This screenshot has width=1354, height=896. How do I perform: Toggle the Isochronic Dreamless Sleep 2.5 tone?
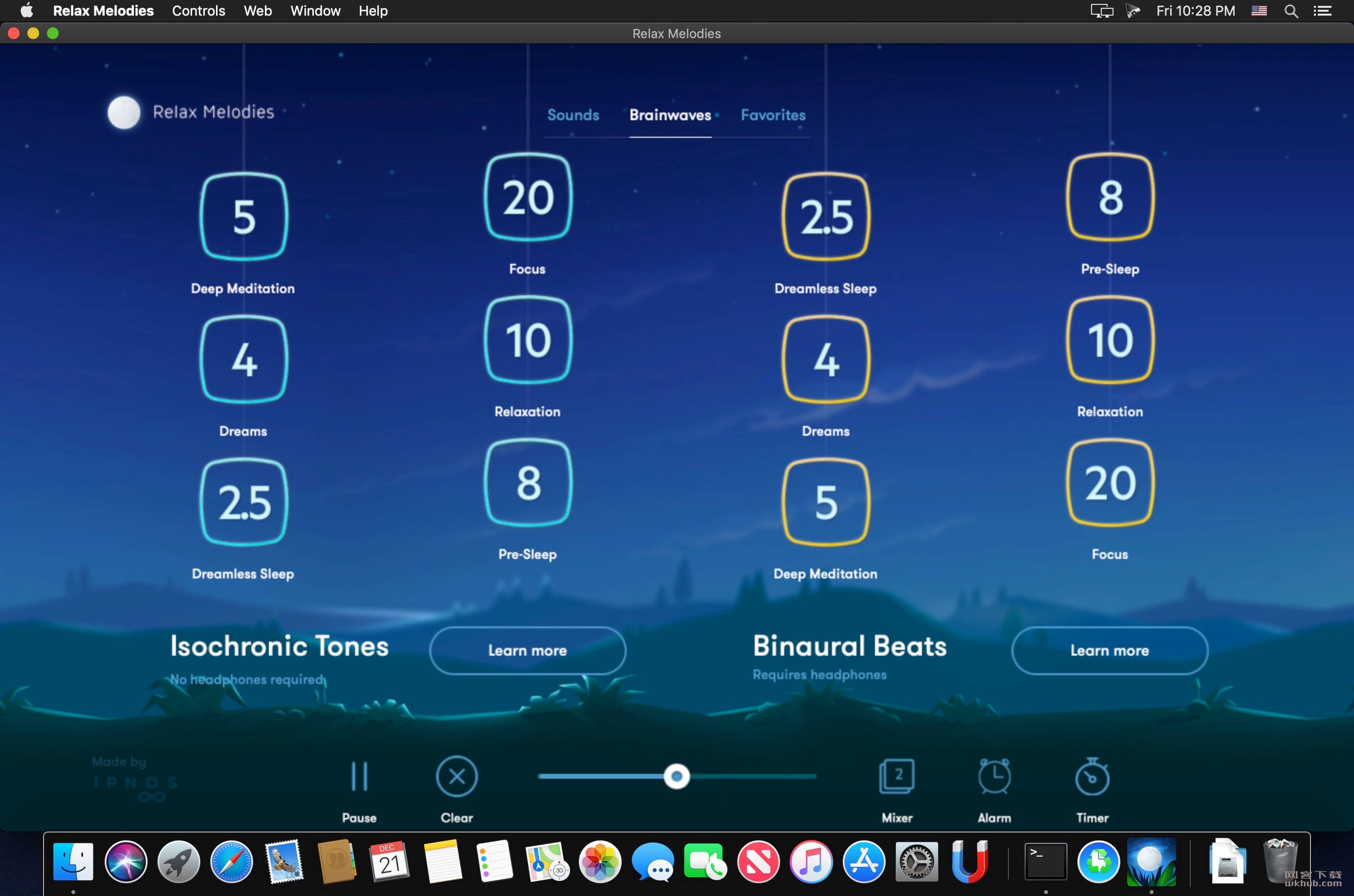pos(243,502)
